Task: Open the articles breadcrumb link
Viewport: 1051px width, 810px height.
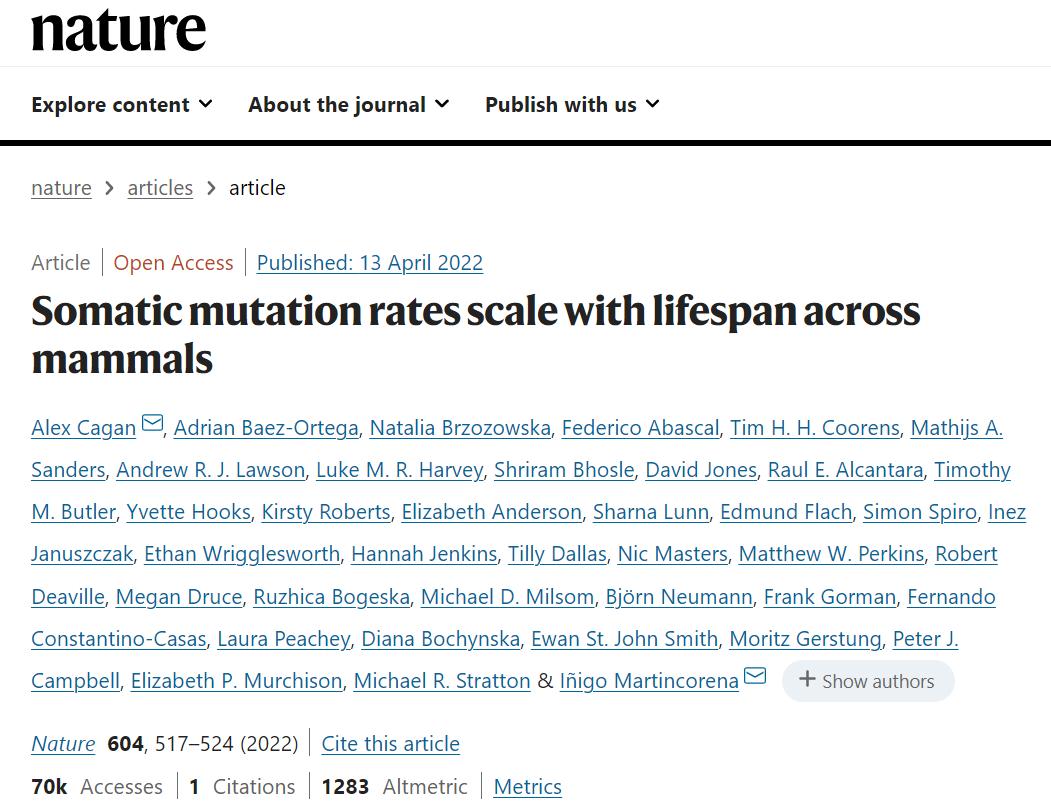Action: coord(160,188)
